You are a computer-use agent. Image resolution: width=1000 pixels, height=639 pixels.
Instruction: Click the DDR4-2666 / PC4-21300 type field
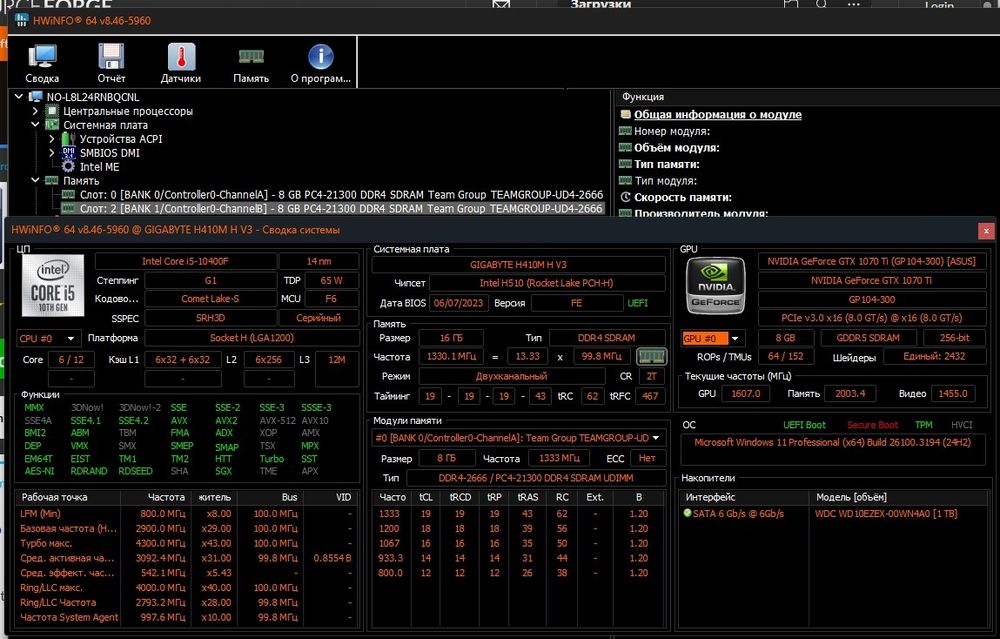pos(536,478)
